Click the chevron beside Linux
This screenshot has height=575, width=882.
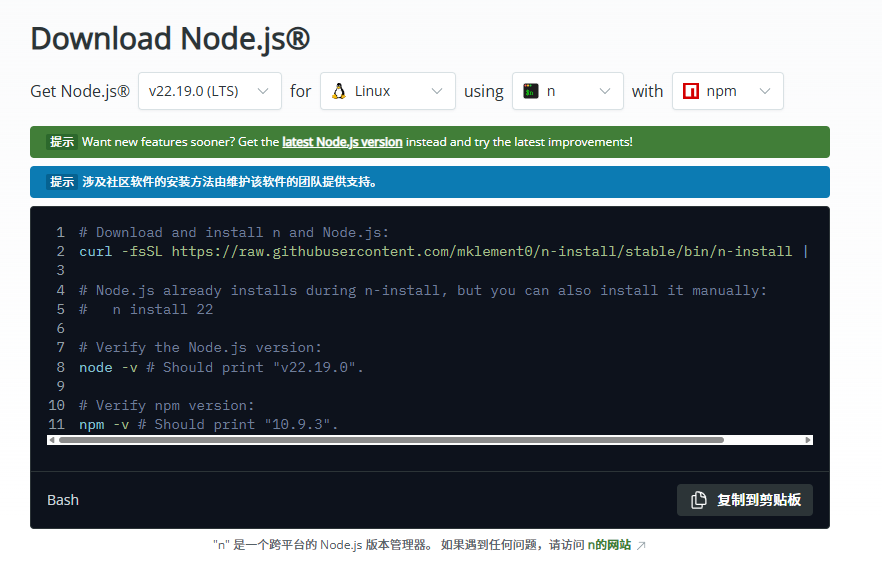point(436,91)
